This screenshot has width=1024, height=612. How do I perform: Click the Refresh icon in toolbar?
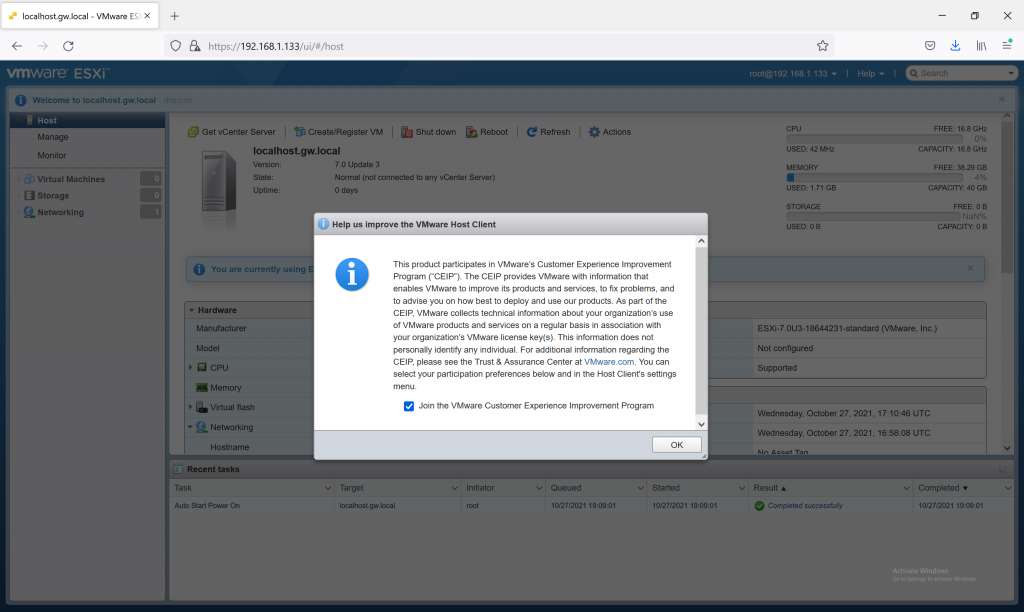532,132
